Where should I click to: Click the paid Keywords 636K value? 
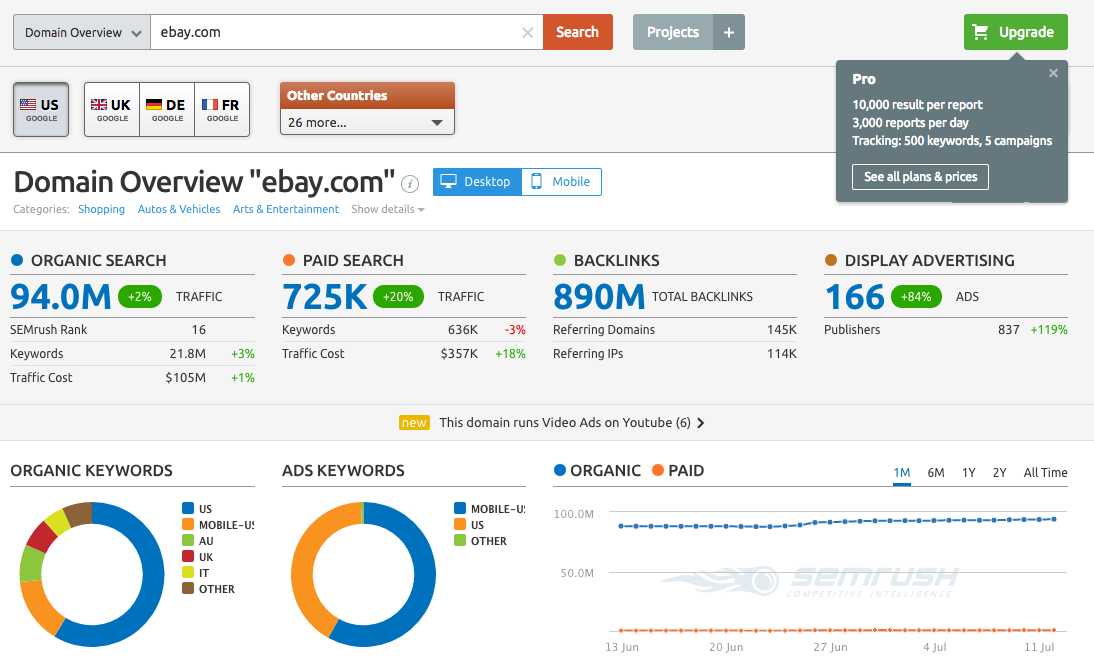pos(463,330)
